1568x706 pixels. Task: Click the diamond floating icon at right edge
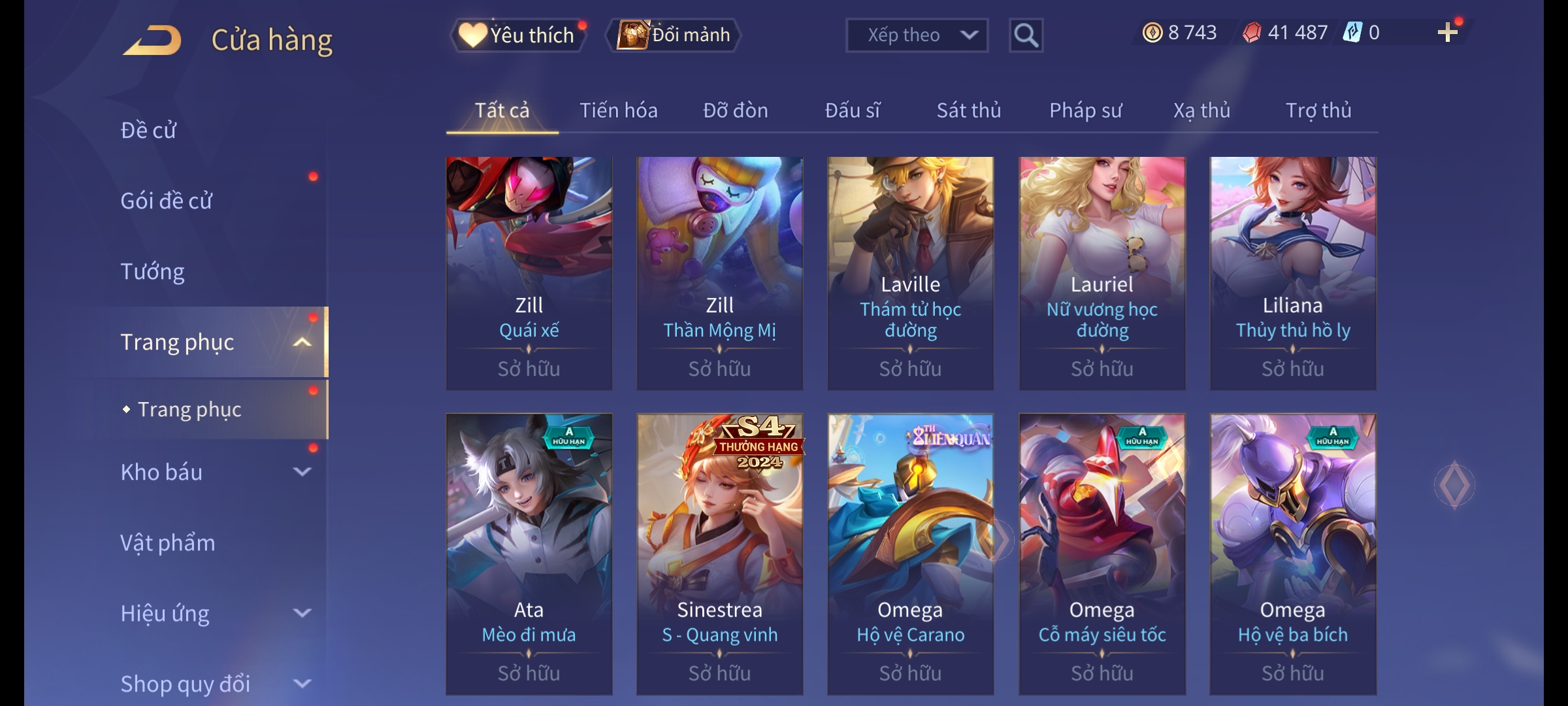pyautogui.click(x=1454, y=485)
